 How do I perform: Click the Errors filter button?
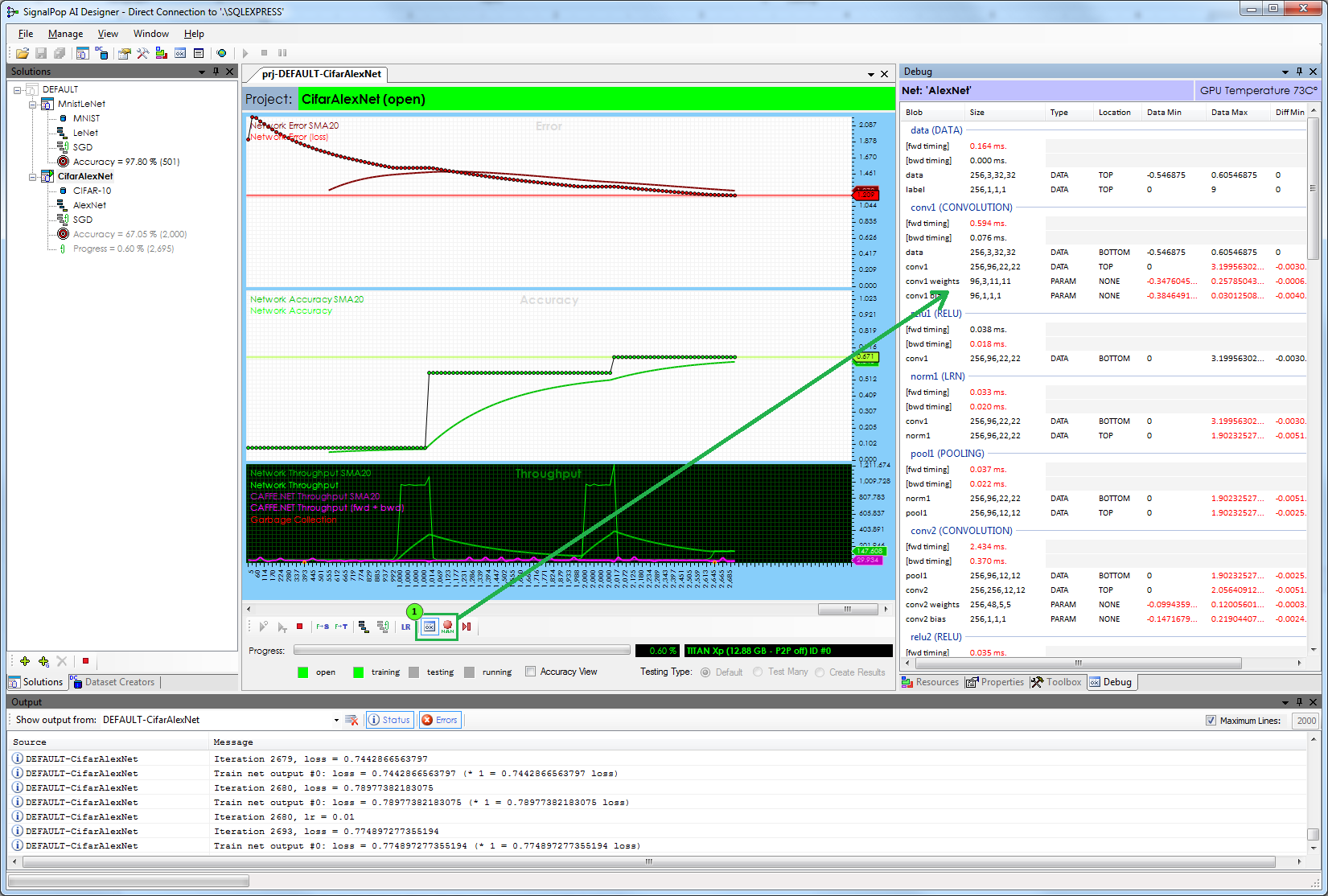439,720
